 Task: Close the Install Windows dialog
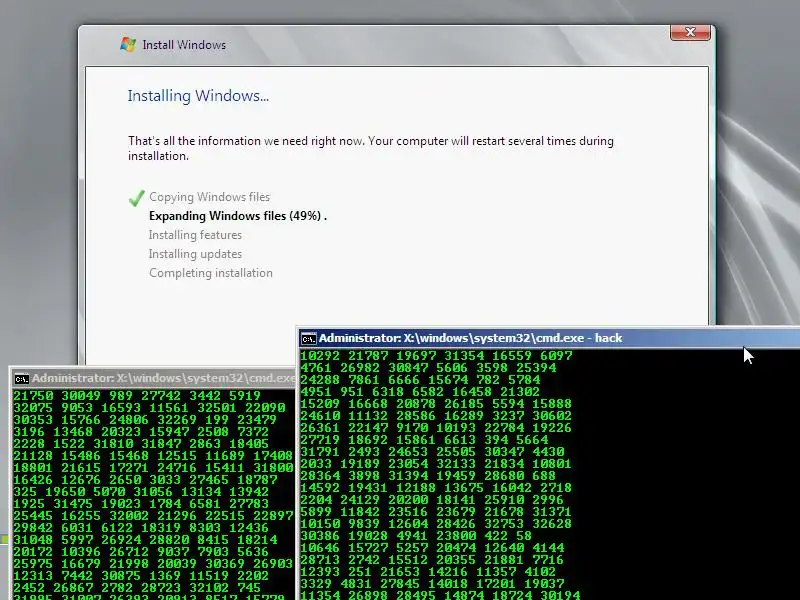pyautogui.click(x=690, y=32)
